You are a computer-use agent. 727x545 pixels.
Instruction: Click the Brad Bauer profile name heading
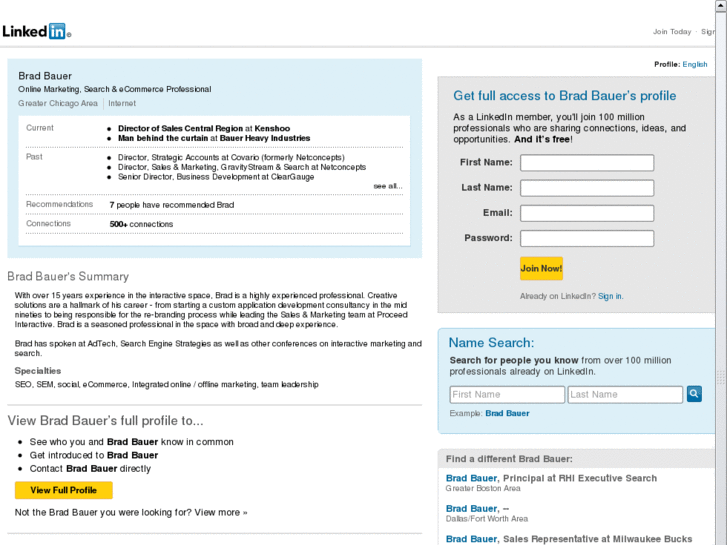pyautogui.click(x=45, y=76)
